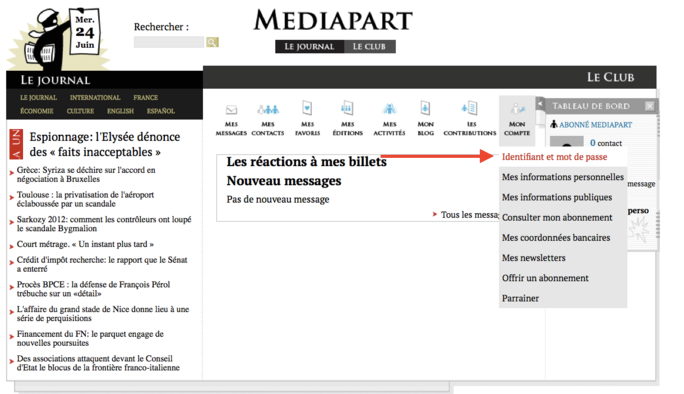This screenshot has width=684, height=394.
Task: Select Identifiant et mot de passe
Action: click(x=554, y=157)
